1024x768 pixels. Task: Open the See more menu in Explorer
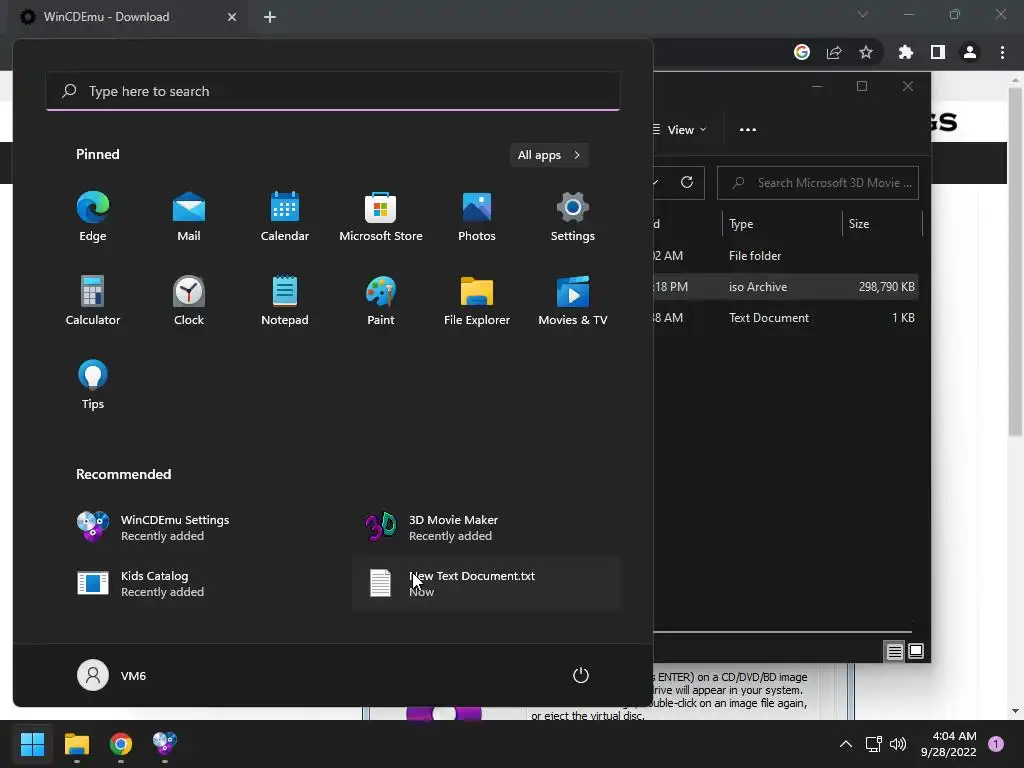748,130
